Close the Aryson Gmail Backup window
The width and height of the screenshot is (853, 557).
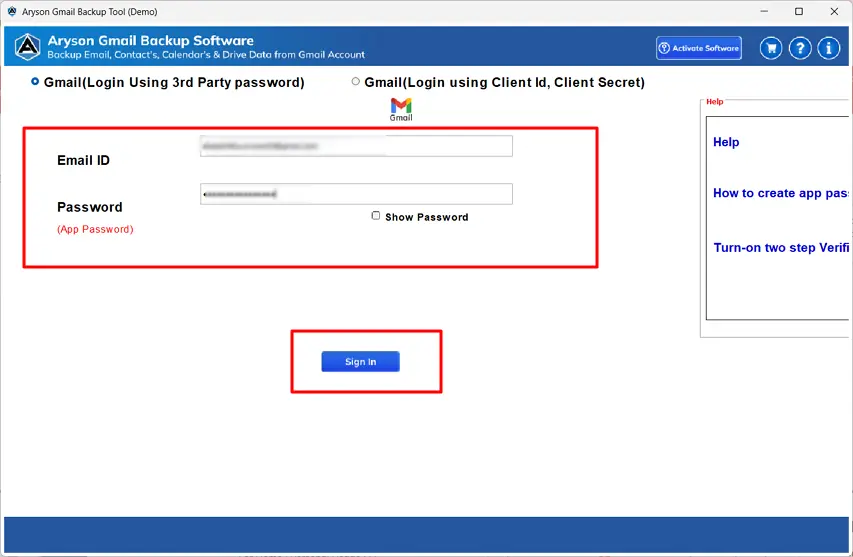pyautogui.click(x=834, y=11)
